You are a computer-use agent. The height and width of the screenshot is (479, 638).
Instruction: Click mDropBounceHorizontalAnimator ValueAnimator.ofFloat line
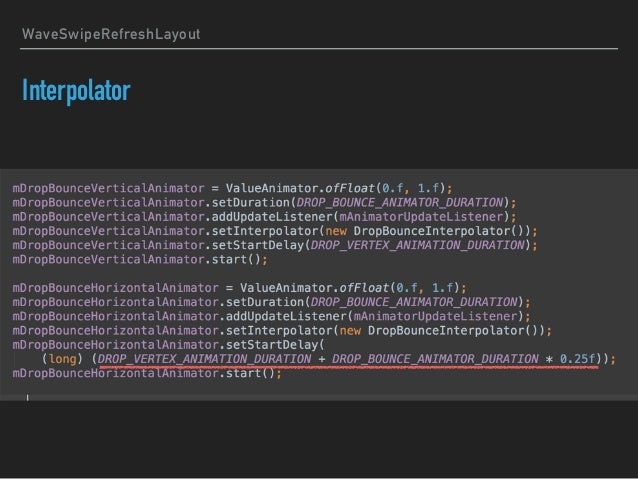(239, 288)
